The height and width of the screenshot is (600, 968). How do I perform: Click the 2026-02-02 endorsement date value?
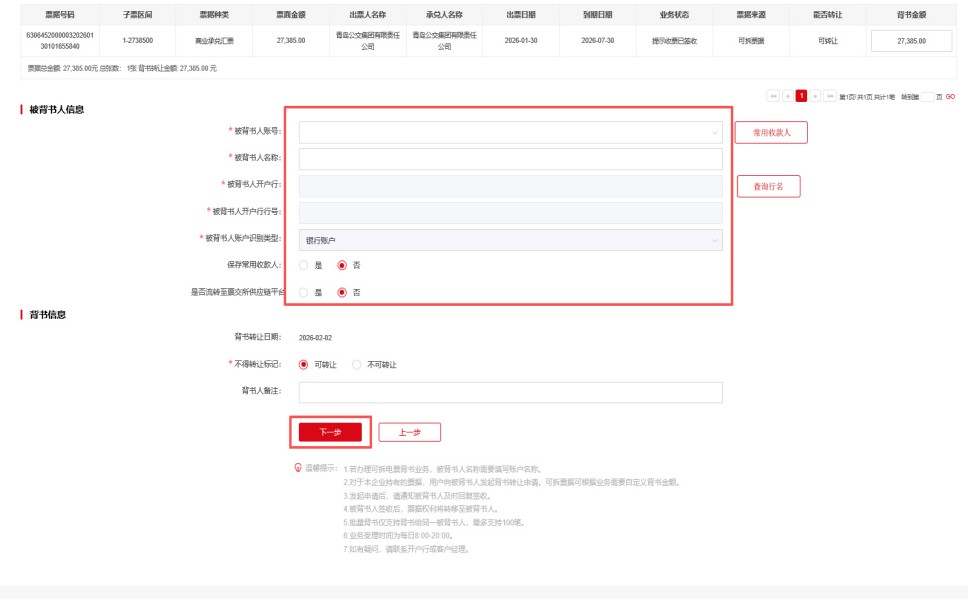pyautogui.click(x=315, y=338)
